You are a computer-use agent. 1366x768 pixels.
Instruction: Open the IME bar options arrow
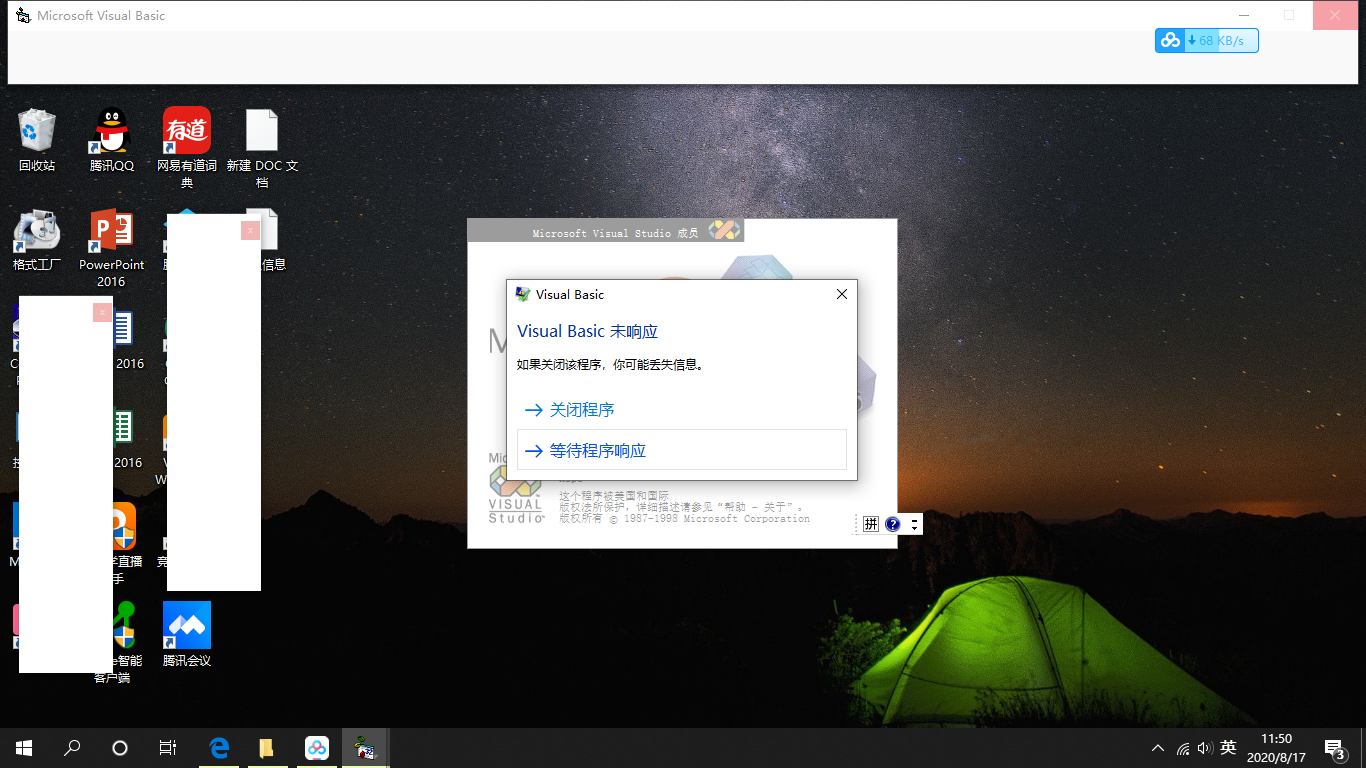[914, 524]
